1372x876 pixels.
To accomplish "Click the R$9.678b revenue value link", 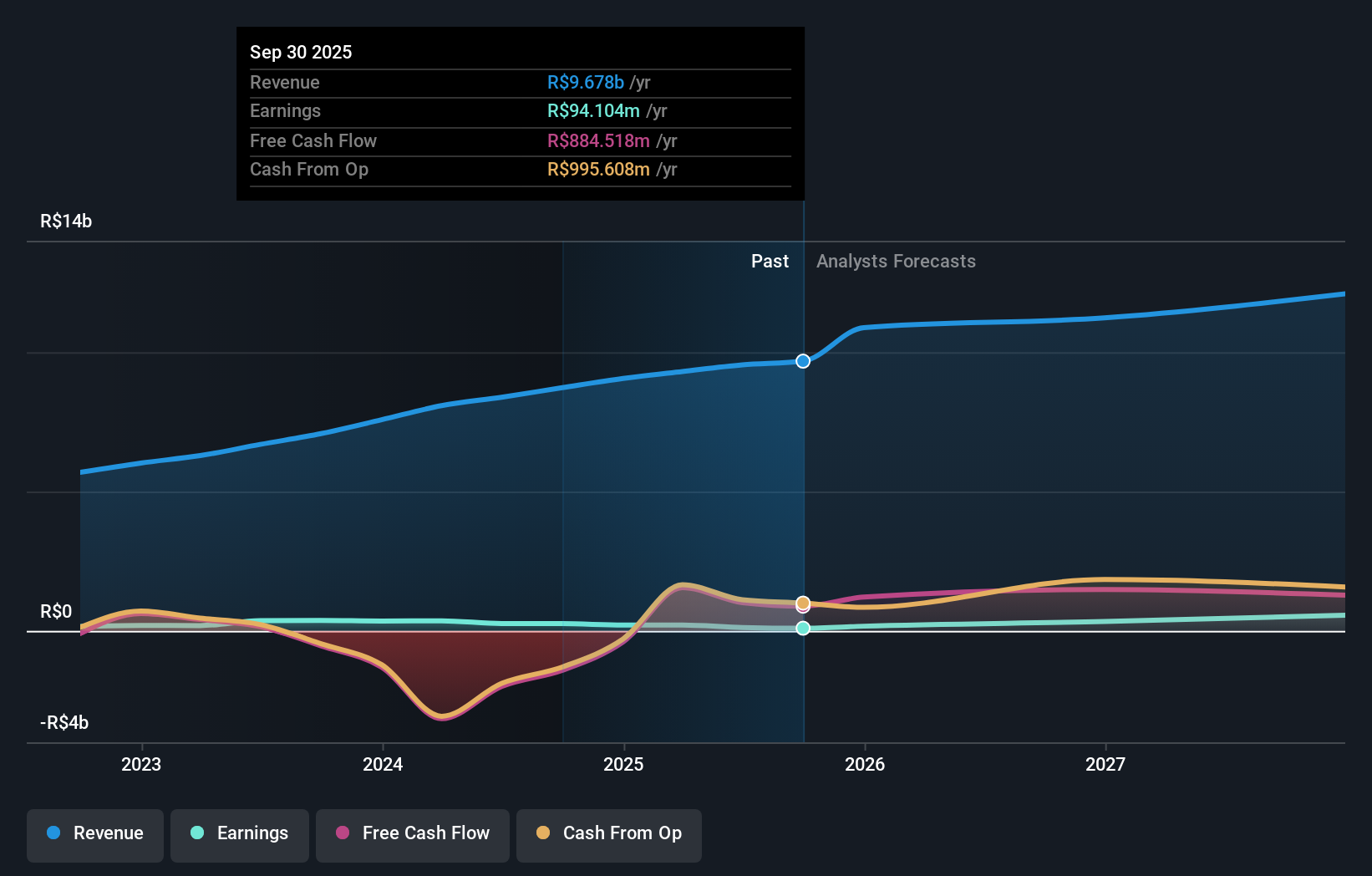I will coord(585,82).
